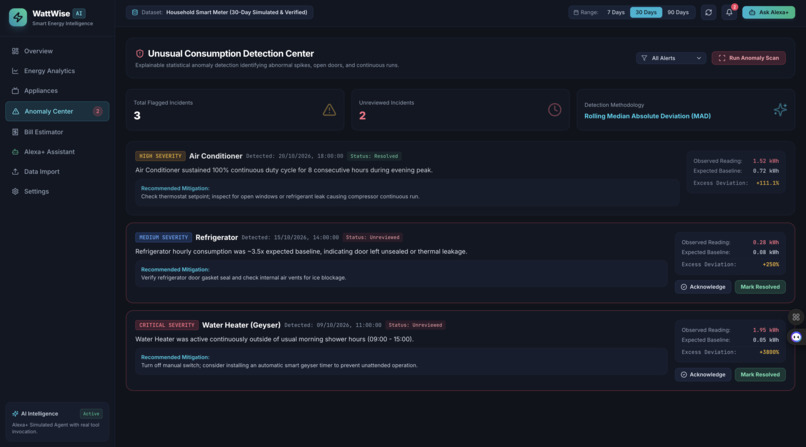Open the notifications bell
This screenshot has width=806, height=447.
(x=729, y=12)
